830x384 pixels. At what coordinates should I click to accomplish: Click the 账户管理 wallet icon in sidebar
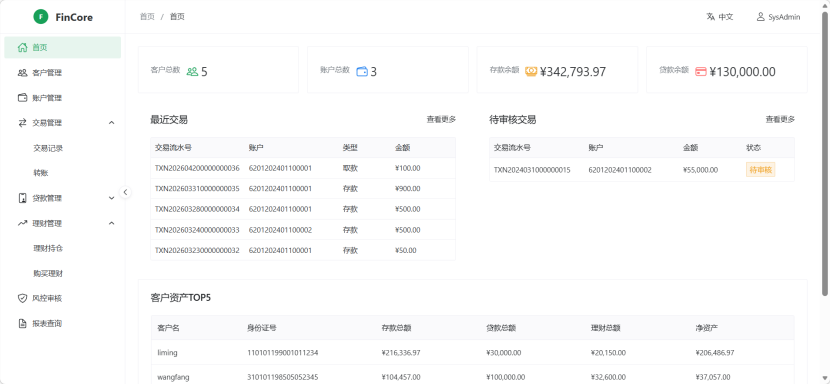(22, 97)
